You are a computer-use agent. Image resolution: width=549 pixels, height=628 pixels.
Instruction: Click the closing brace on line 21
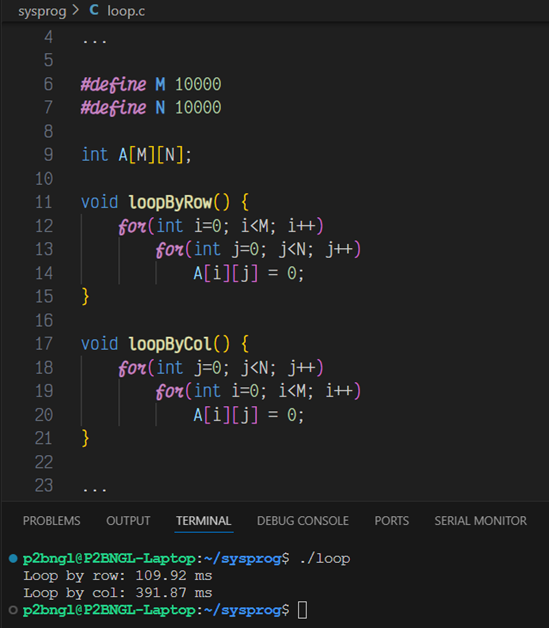click(x=85, y=439)
